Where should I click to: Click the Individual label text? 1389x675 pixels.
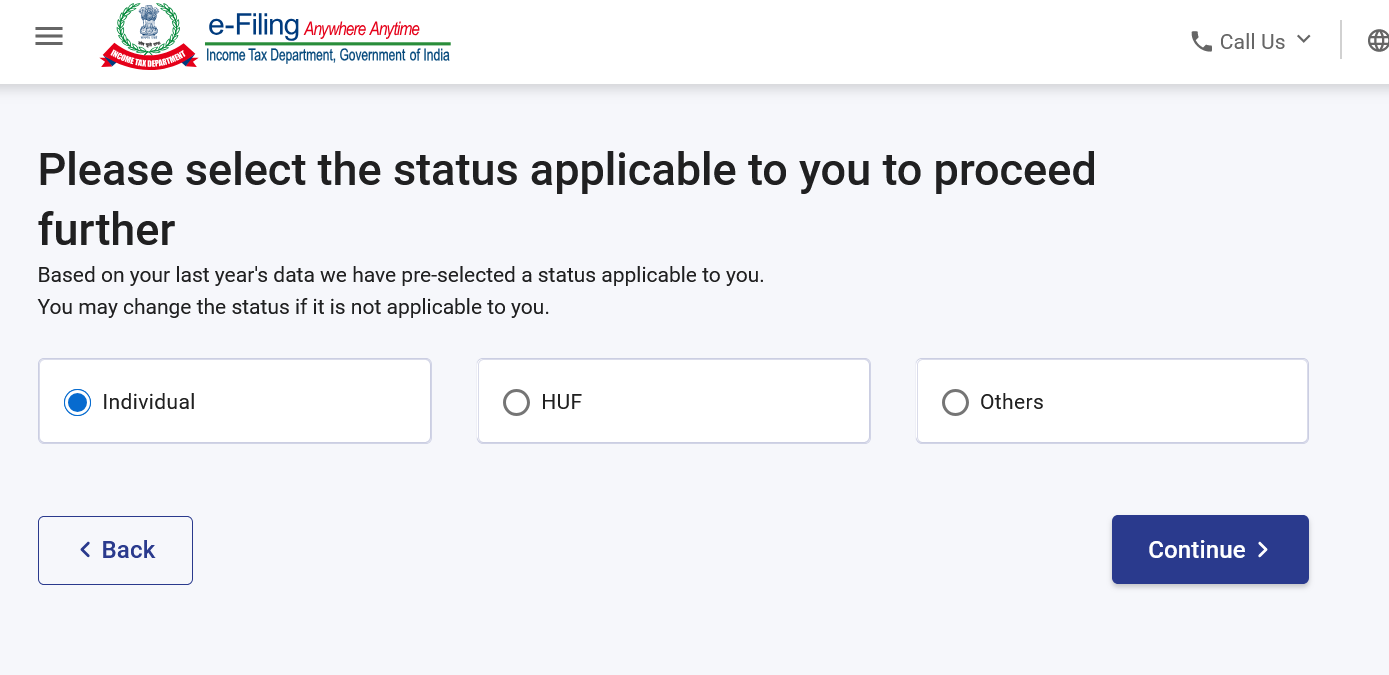149,402
